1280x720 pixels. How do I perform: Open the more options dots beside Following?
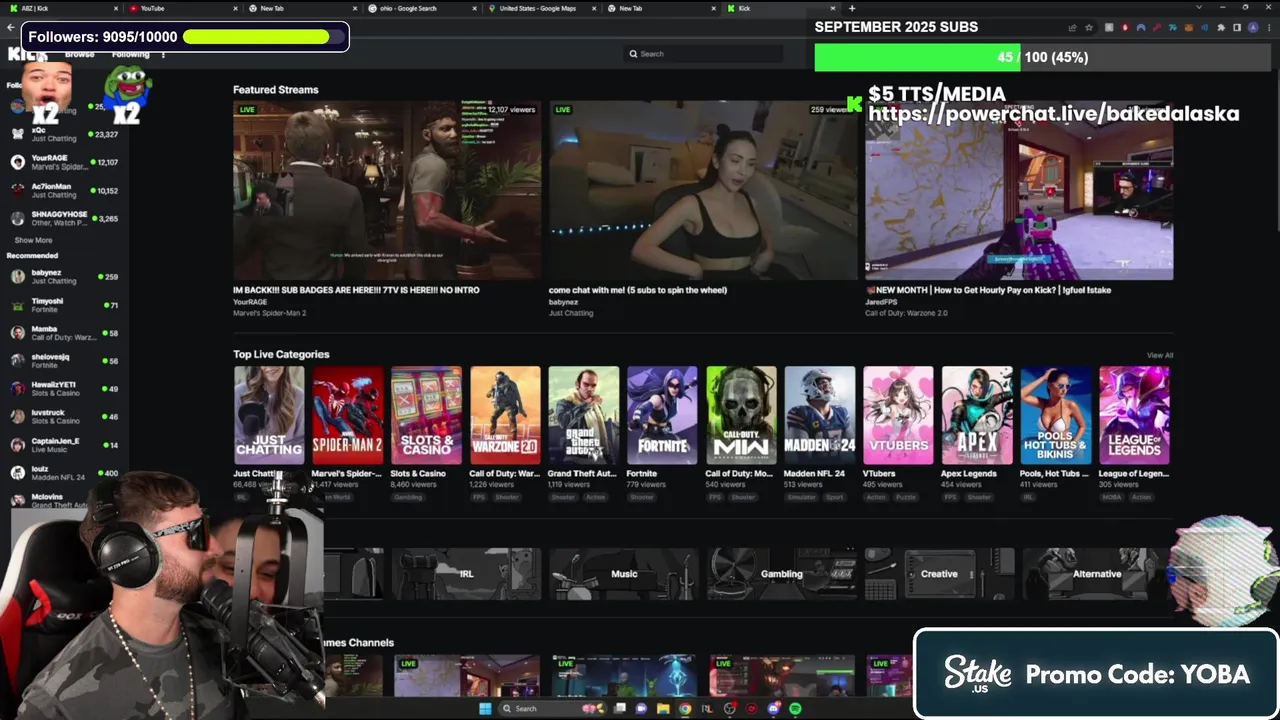163,54
